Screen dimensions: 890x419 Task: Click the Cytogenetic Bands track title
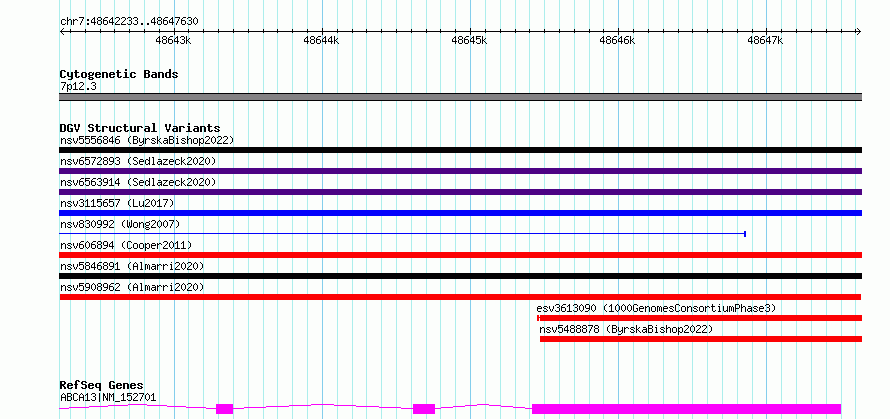[119, 74]
